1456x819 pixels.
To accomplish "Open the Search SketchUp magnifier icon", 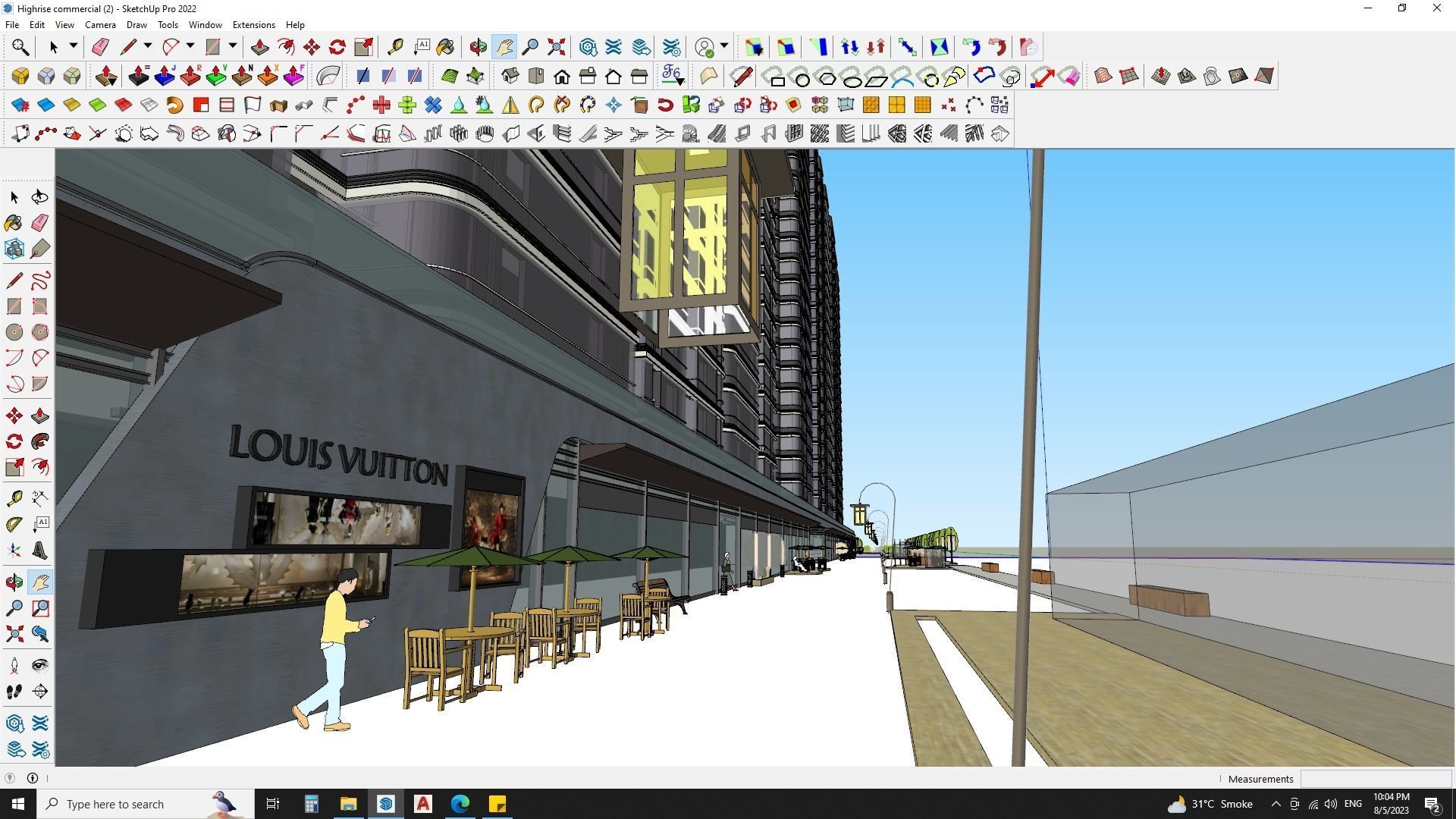I will [20, 47].
